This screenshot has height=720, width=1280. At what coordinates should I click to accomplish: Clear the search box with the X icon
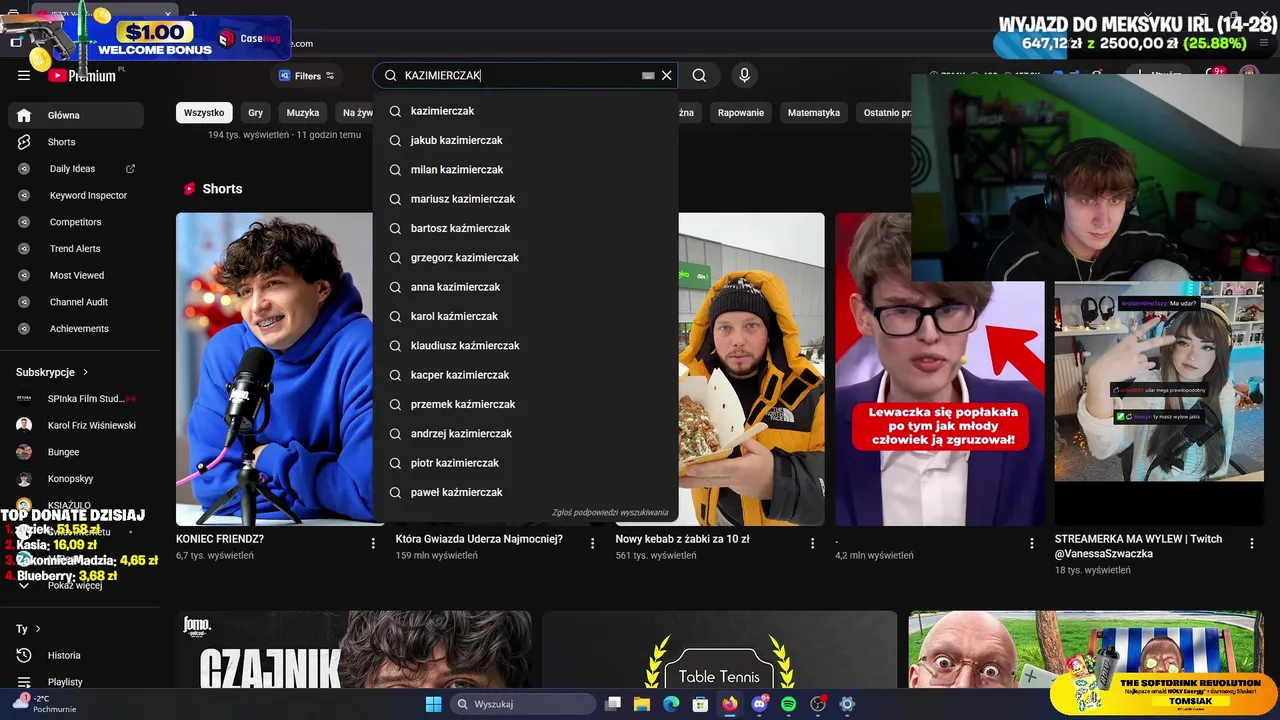pyautogui.click(x=666, y=75)
